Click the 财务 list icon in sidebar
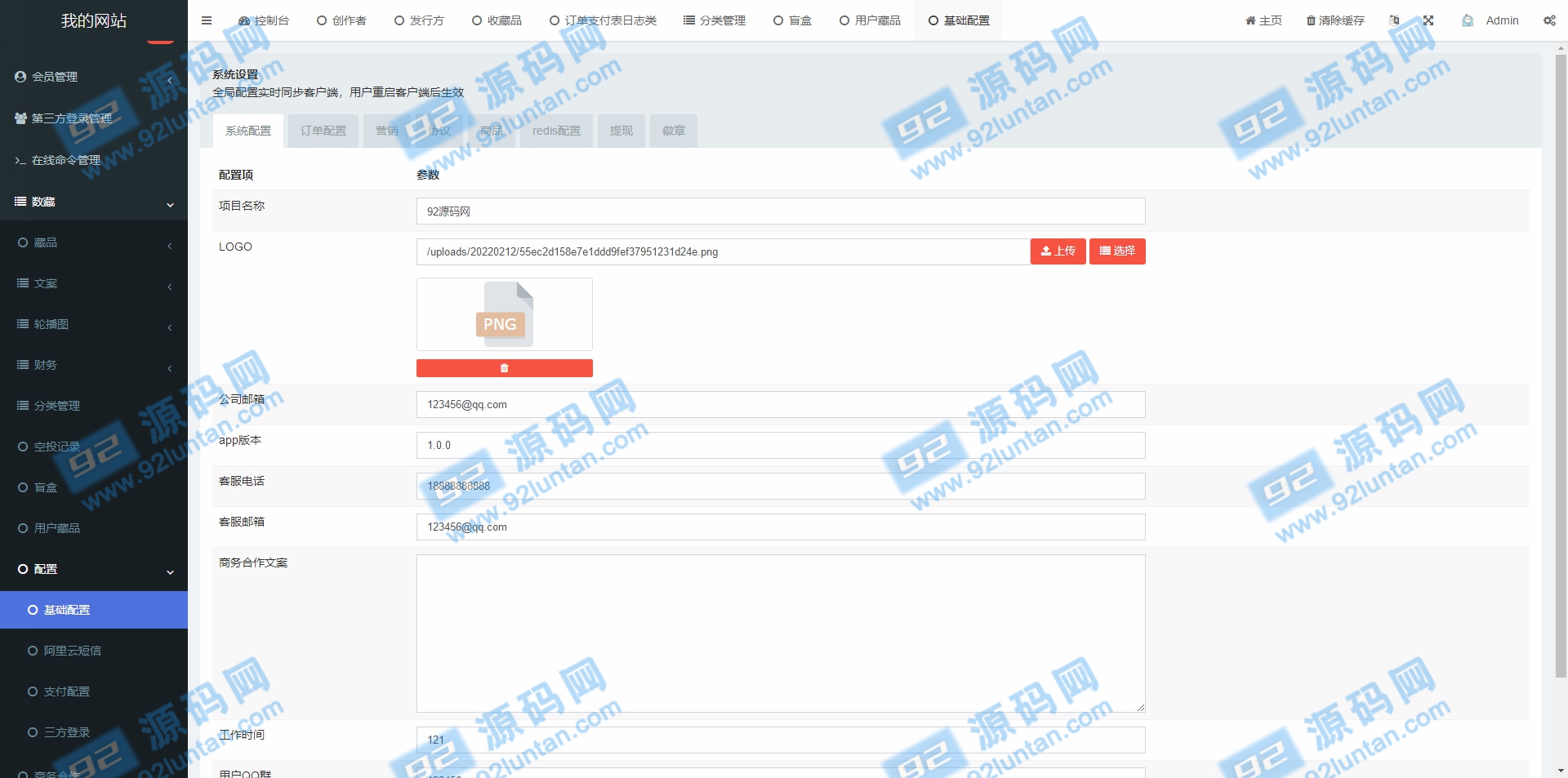Image resolution: width=1568 pixels, height=778 pixels. click(x=23, y=365)
